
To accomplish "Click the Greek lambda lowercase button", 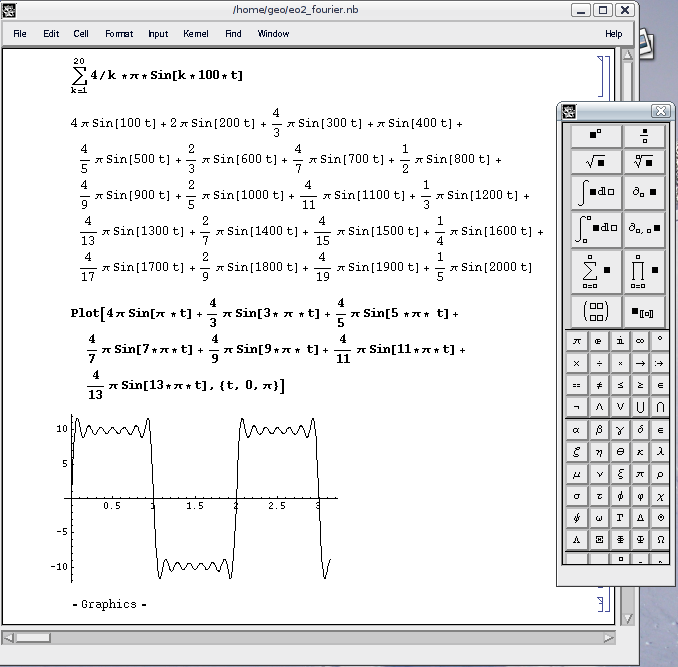I will 660,452.
